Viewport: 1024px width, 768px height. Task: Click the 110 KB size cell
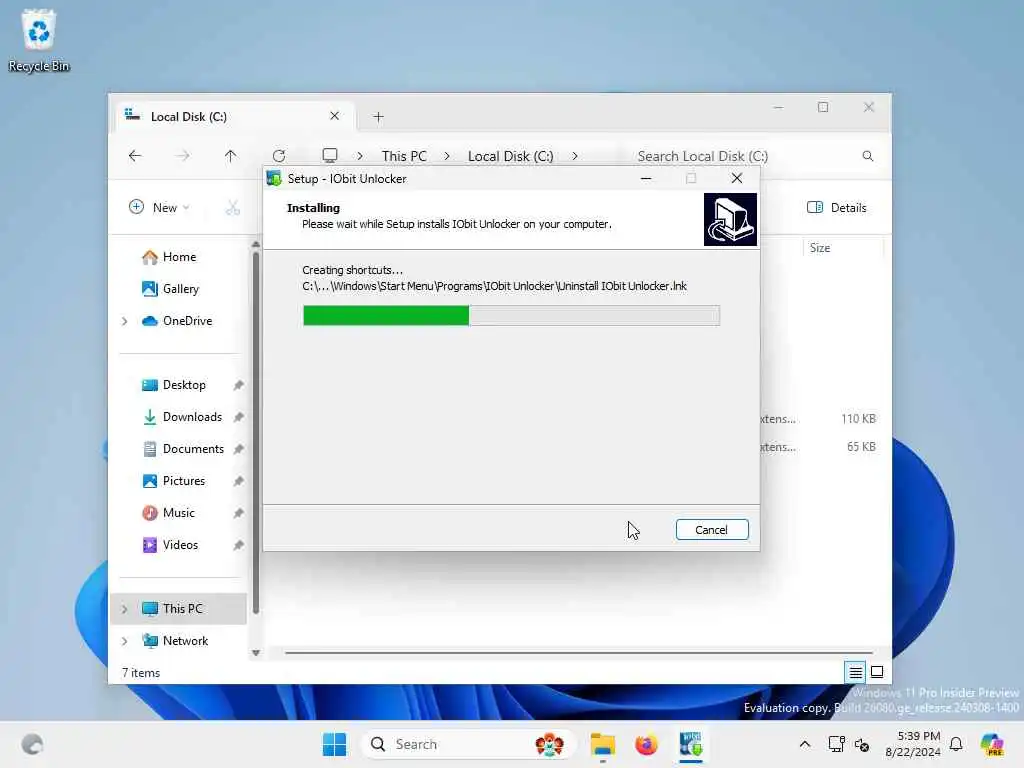pyautogui.click(x=858, y=419)
